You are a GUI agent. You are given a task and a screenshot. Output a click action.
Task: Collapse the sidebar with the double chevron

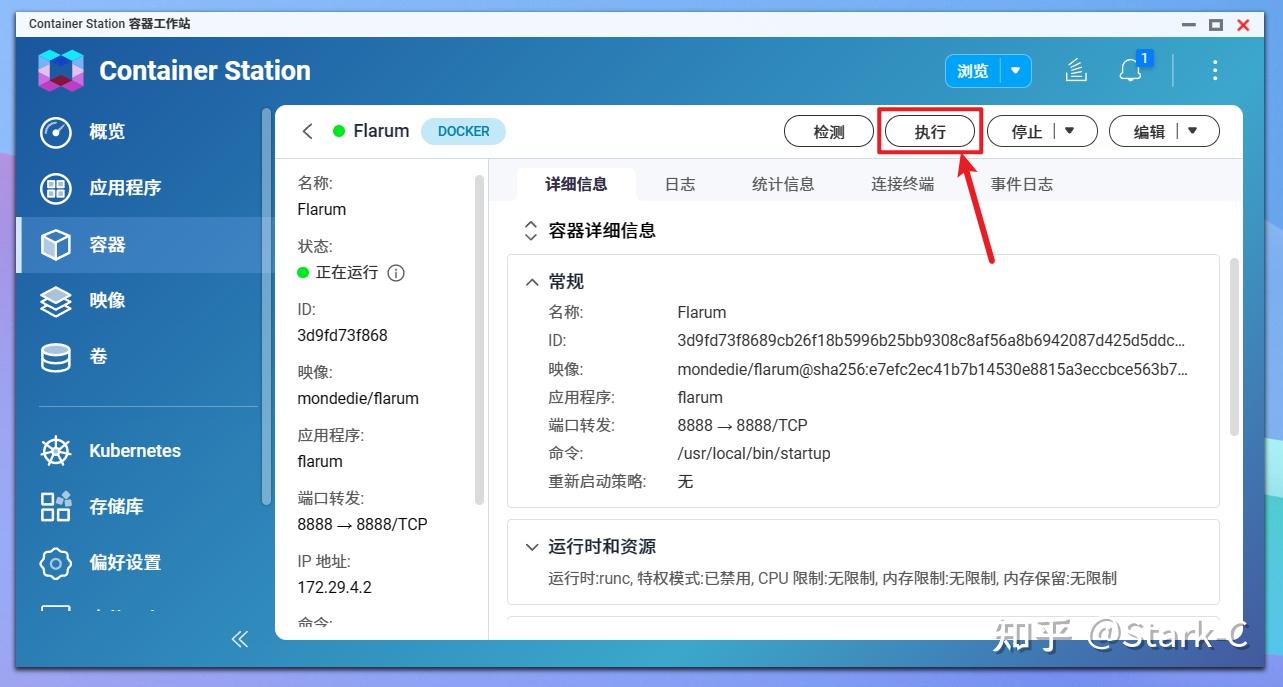point(240,639)
